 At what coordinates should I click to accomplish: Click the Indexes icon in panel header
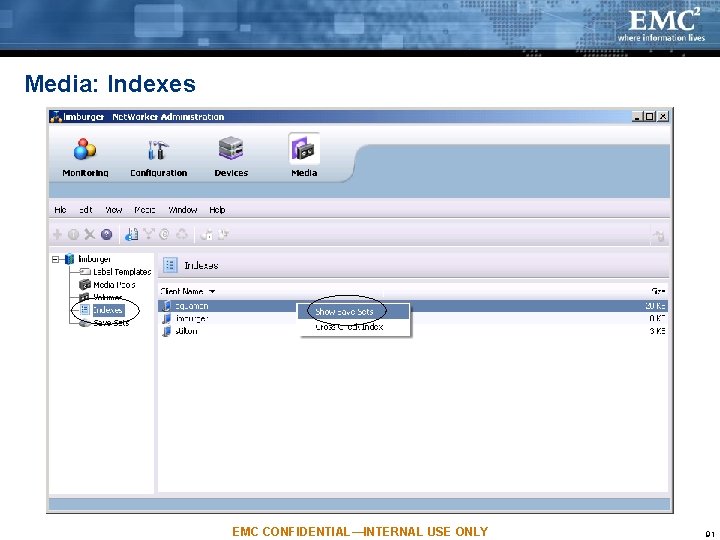pos(170,265)
